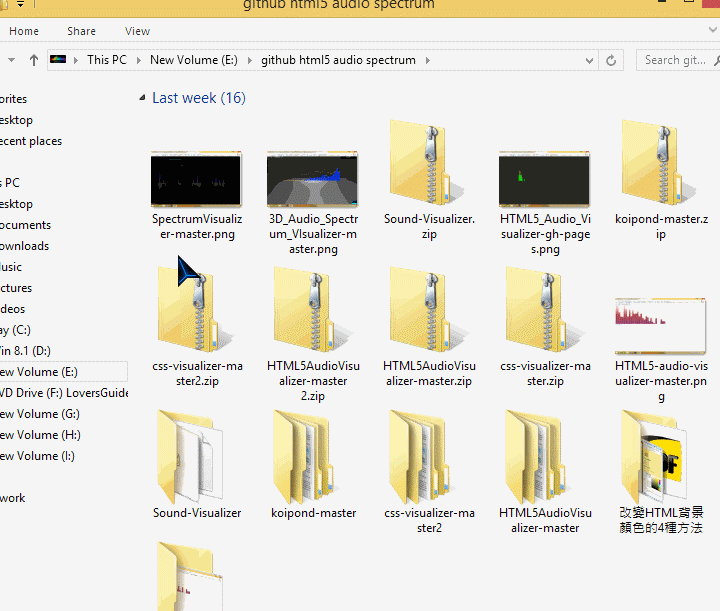Select Recent places under Favorites
Image resolution: width=720 pixels, height=611 pixels.
(31, 141)
